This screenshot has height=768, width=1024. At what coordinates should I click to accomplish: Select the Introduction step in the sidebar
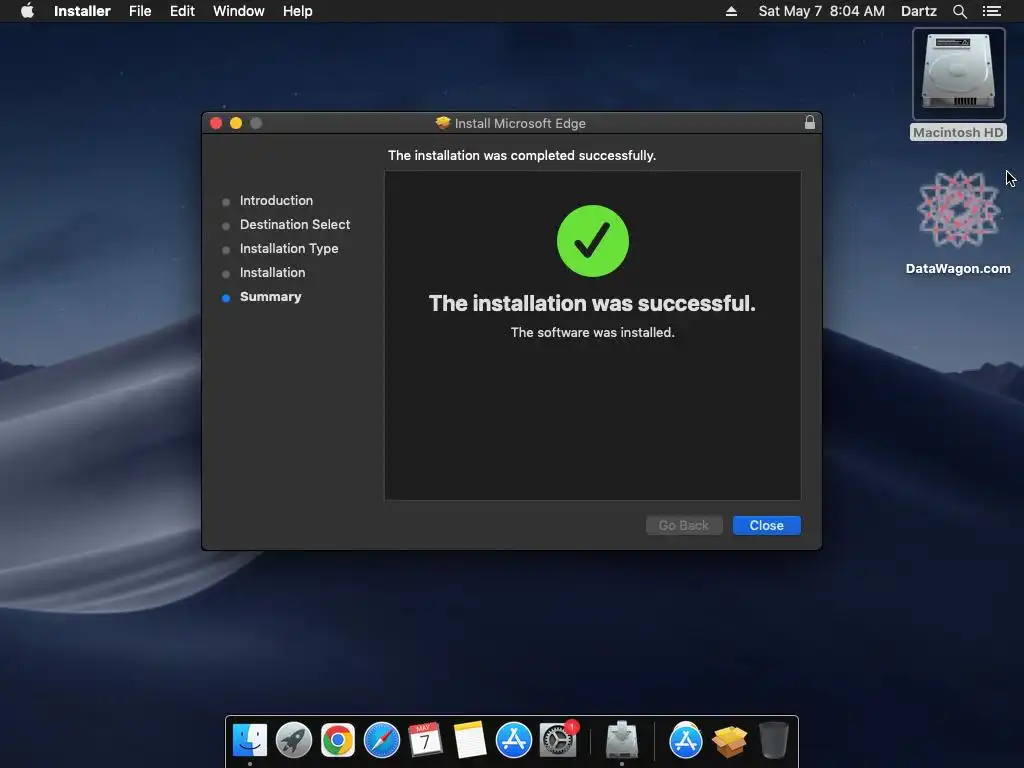click(x=276, y=200)
